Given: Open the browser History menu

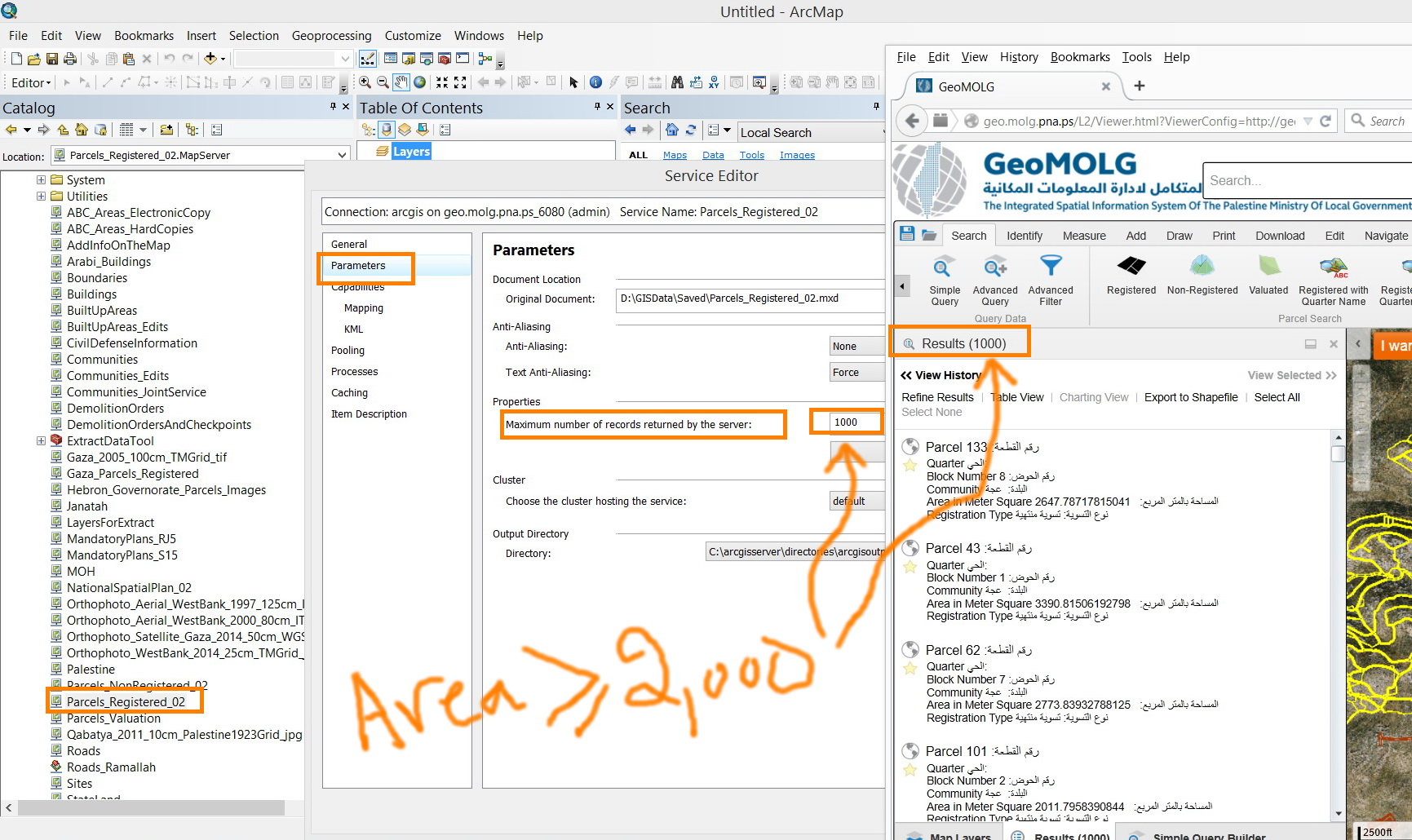Looking at the screenshot, I should pyautogui.click(x=1019, y=57).
